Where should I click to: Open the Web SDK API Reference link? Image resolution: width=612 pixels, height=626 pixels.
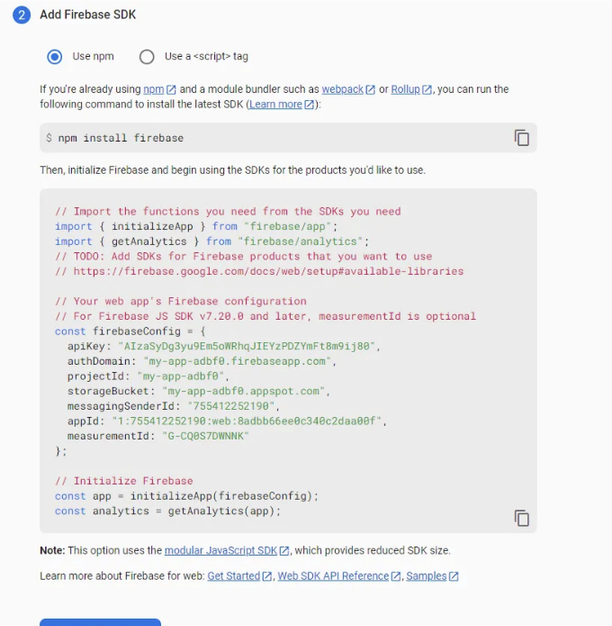[x=333, y=576]
